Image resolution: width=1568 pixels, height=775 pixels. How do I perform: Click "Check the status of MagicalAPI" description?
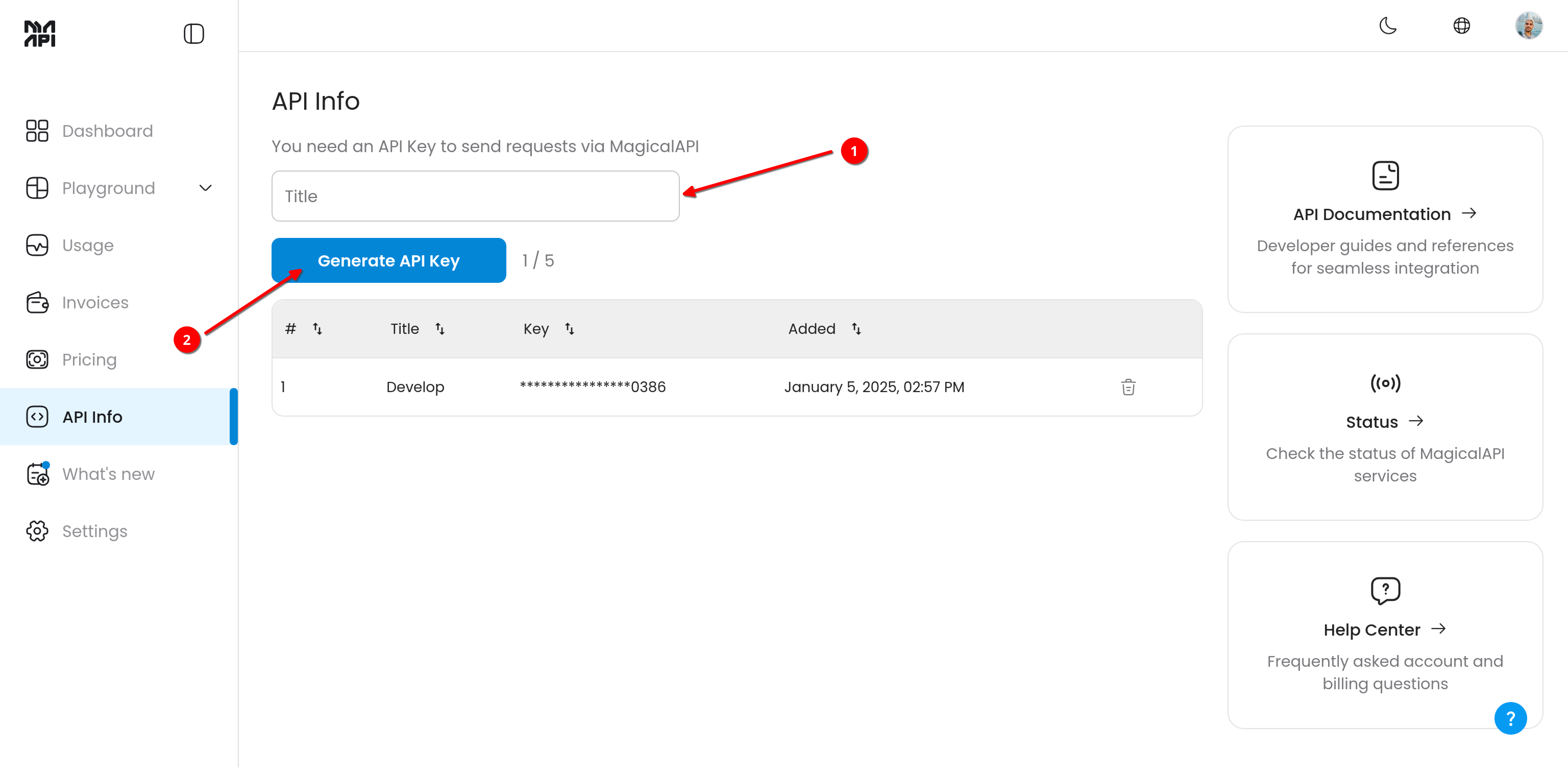(1385, 454)
